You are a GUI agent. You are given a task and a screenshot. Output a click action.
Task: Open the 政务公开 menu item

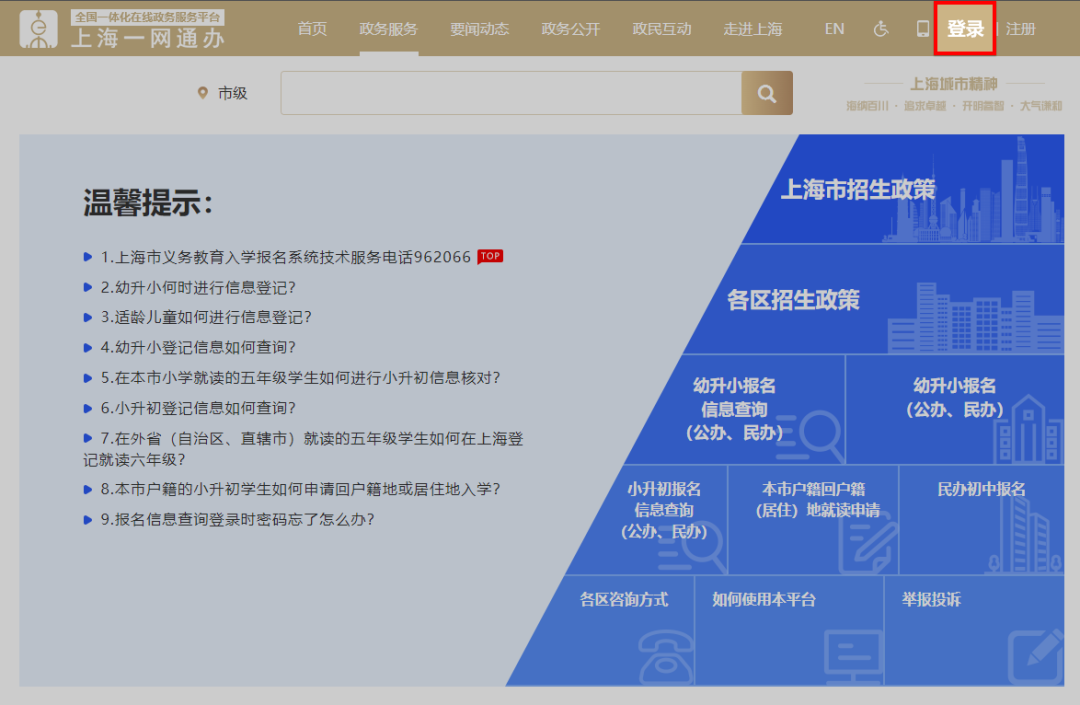click(571, 29)
